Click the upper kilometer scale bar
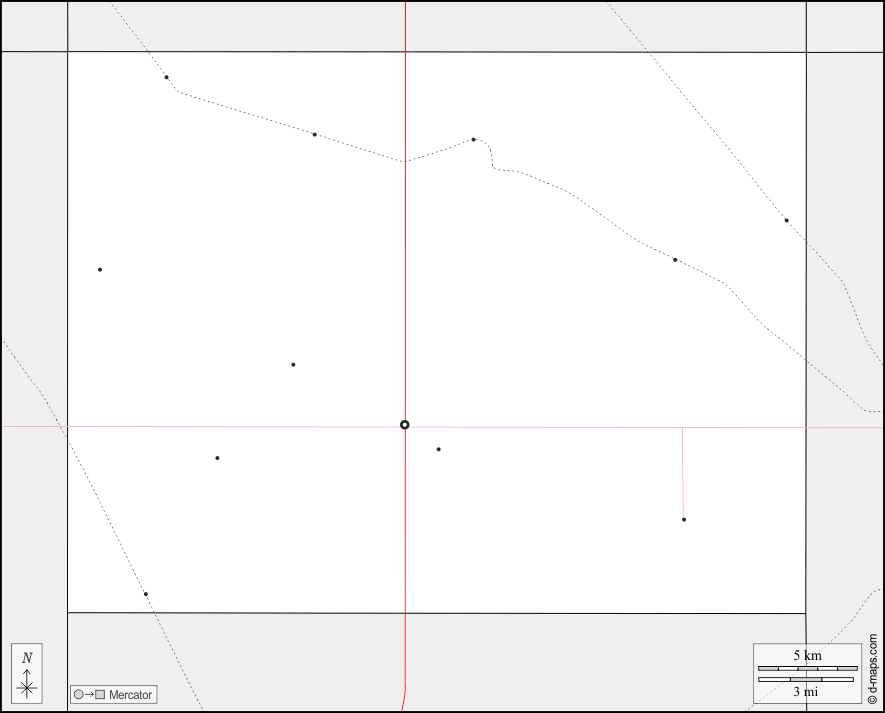Viewport: 885px width, 713px height. point(807,668)
